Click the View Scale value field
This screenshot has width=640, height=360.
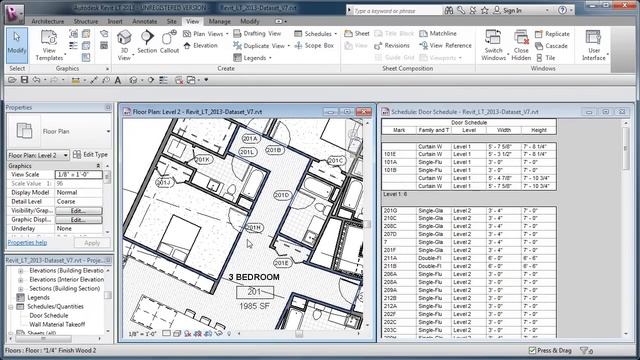tap(78, 175)
